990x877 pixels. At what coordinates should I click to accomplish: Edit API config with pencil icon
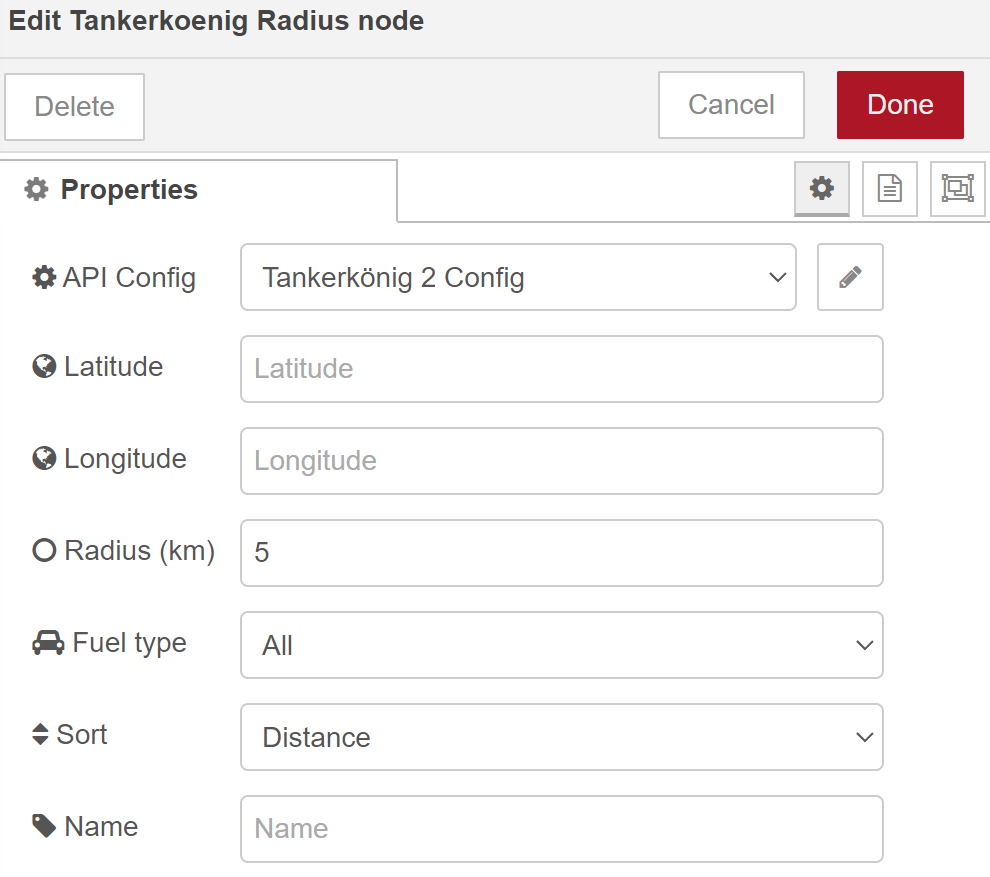tap(850, 277)
